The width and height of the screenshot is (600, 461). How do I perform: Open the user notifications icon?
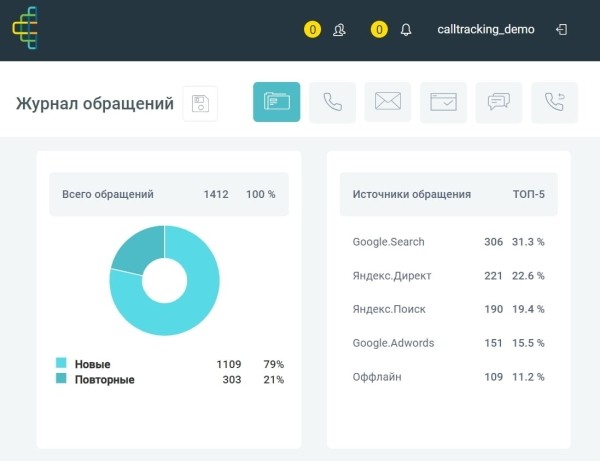339,30
